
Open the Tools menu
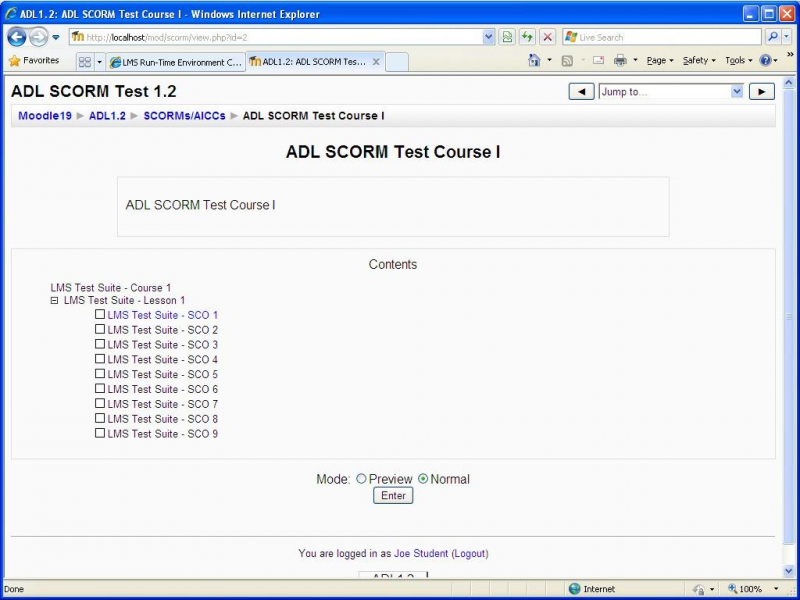tap(738, 61)
